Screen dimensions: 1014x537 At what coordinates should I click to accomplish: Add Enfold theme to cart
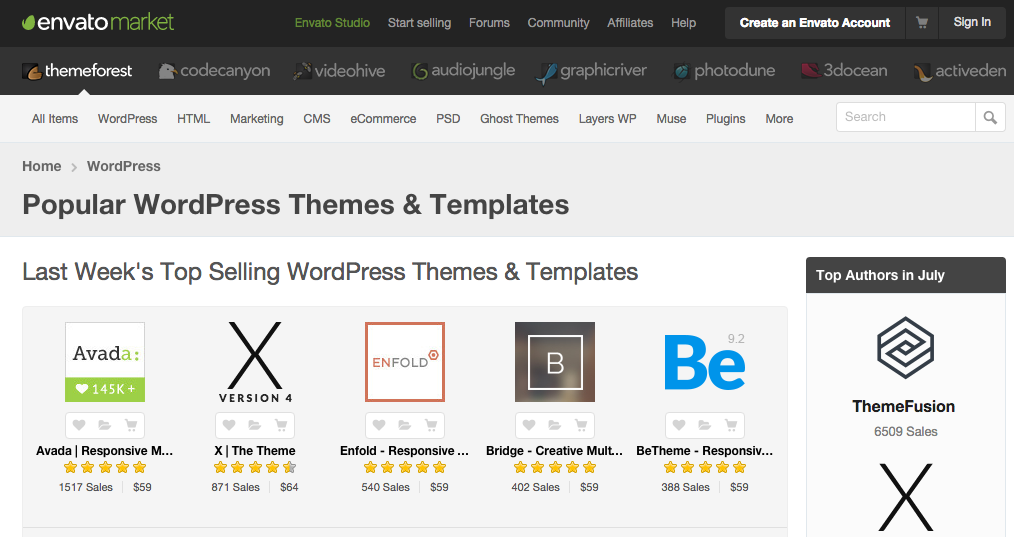tap(431, 425)
